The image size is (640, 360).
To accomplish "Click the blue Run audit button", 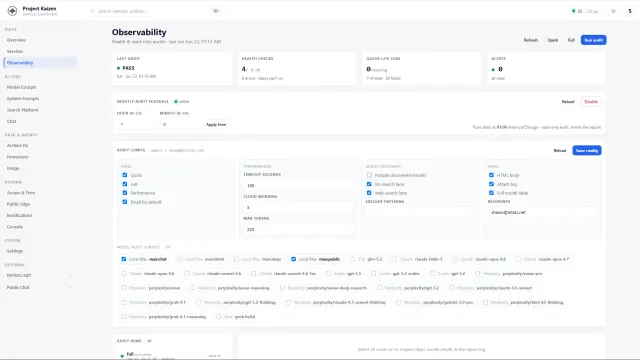I will click(x=593, y=40).
